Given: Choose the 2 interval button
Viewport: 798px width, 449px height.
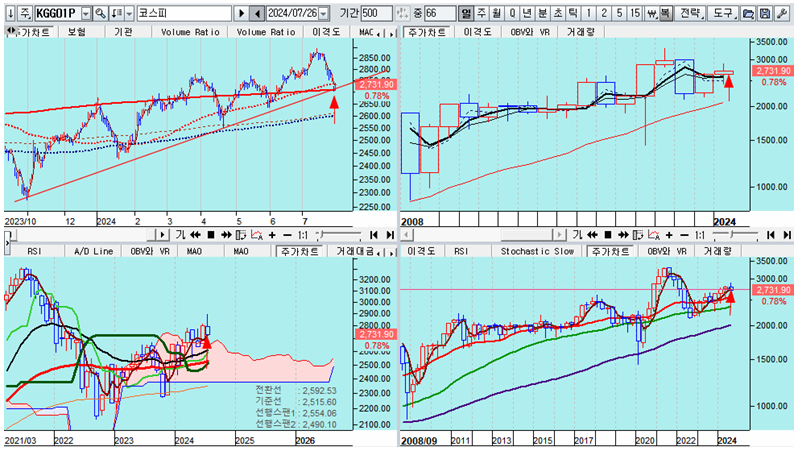Looking at the screenshot, I should [x=604, y=13].
